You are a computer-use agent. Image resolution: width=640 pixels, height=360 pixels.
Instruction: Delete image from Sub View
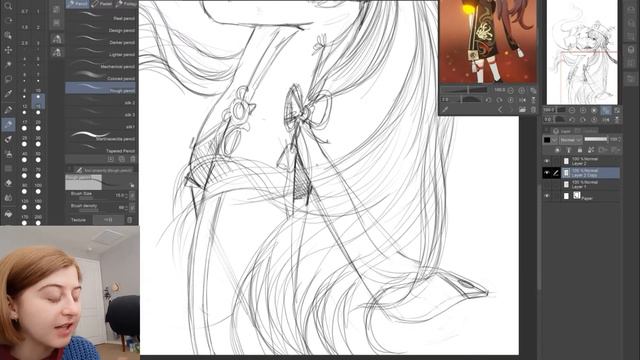click(533, 109)
